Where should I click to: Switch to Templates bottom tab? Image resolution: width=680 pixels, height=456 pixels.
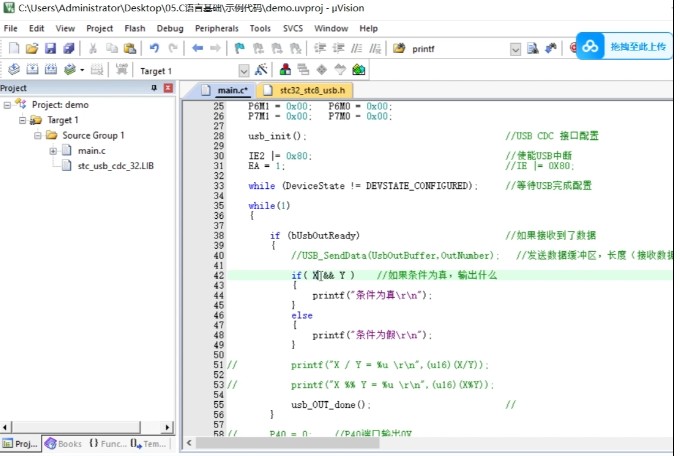coord(148,444)
